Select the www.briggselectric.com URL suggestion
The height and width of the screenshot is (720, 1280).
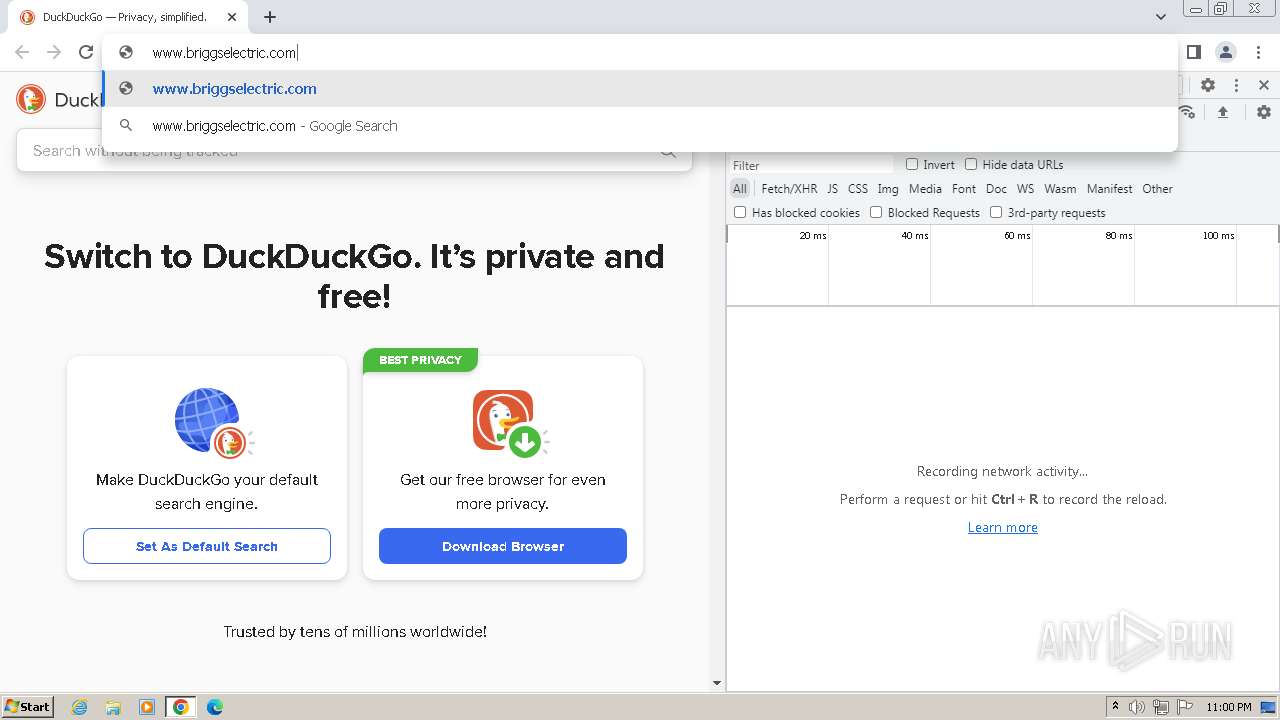(640, 88)
